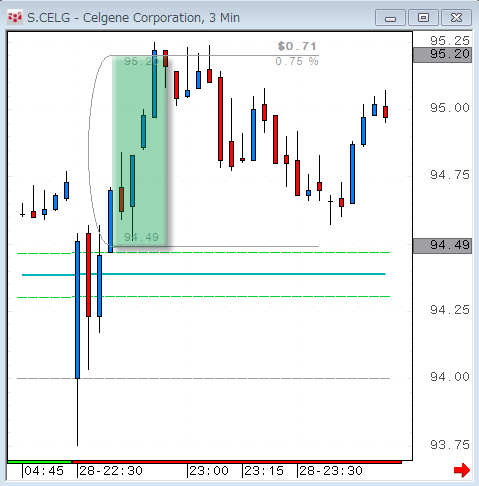The image size is (479, 486).
Task: Select the 95.20 price marker on axis
Action: pyautogui.click(x=442, y=54)
